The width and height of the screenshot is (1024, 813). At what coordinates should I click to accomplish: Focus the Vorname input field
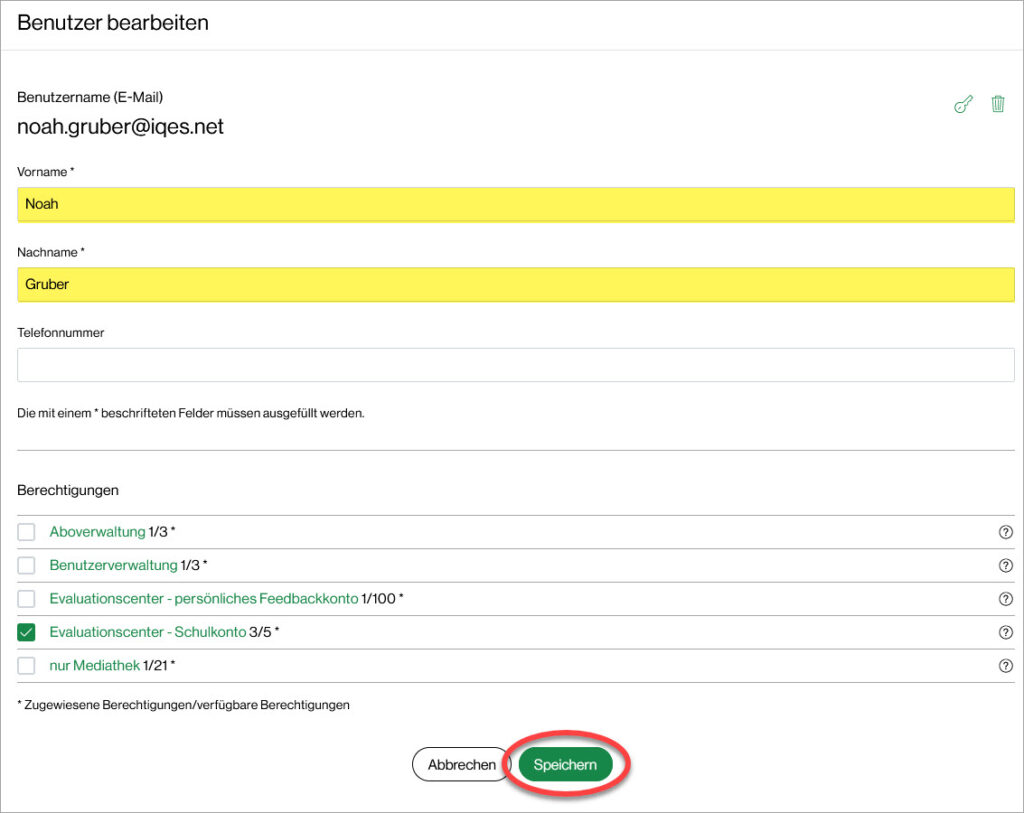[515, 204]
